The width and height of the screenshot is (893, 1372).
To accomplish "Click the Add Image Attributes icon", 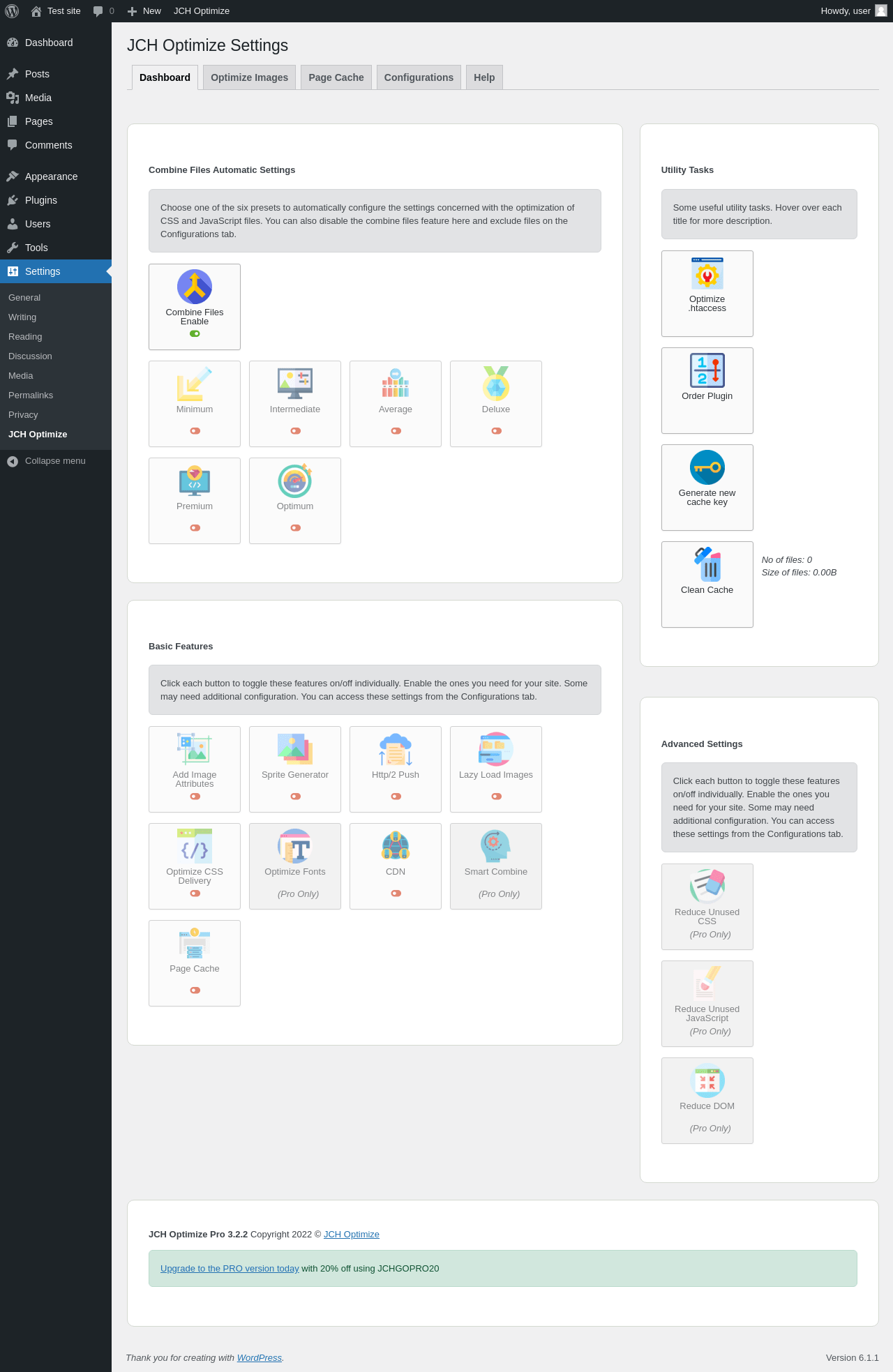I will point(195,749).
